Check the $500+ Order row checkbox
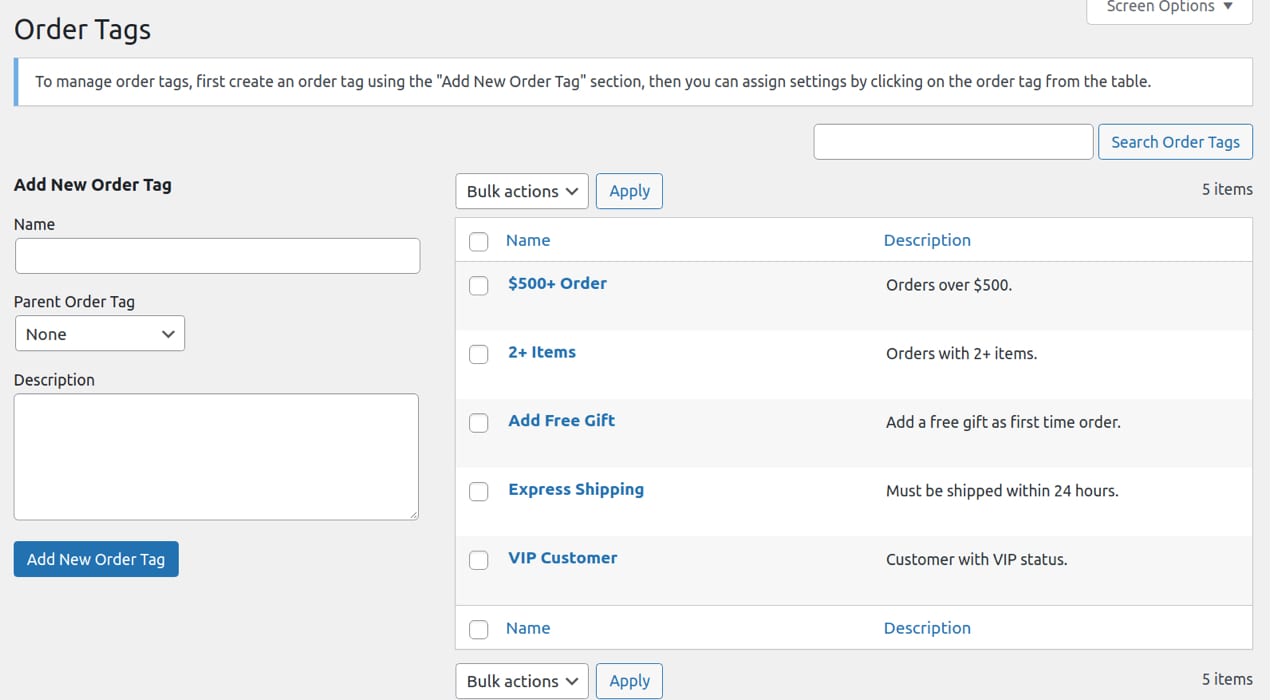 [479, 286]
